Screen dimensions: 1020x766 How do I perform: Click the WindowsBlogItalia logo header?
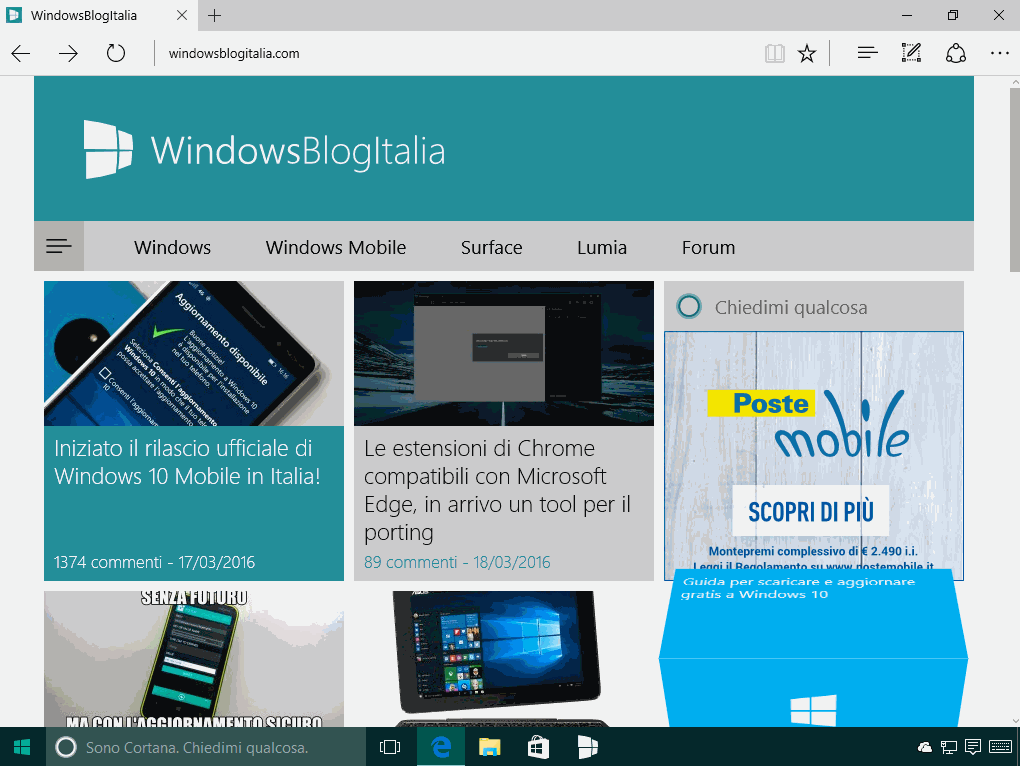tap(265, 150)
